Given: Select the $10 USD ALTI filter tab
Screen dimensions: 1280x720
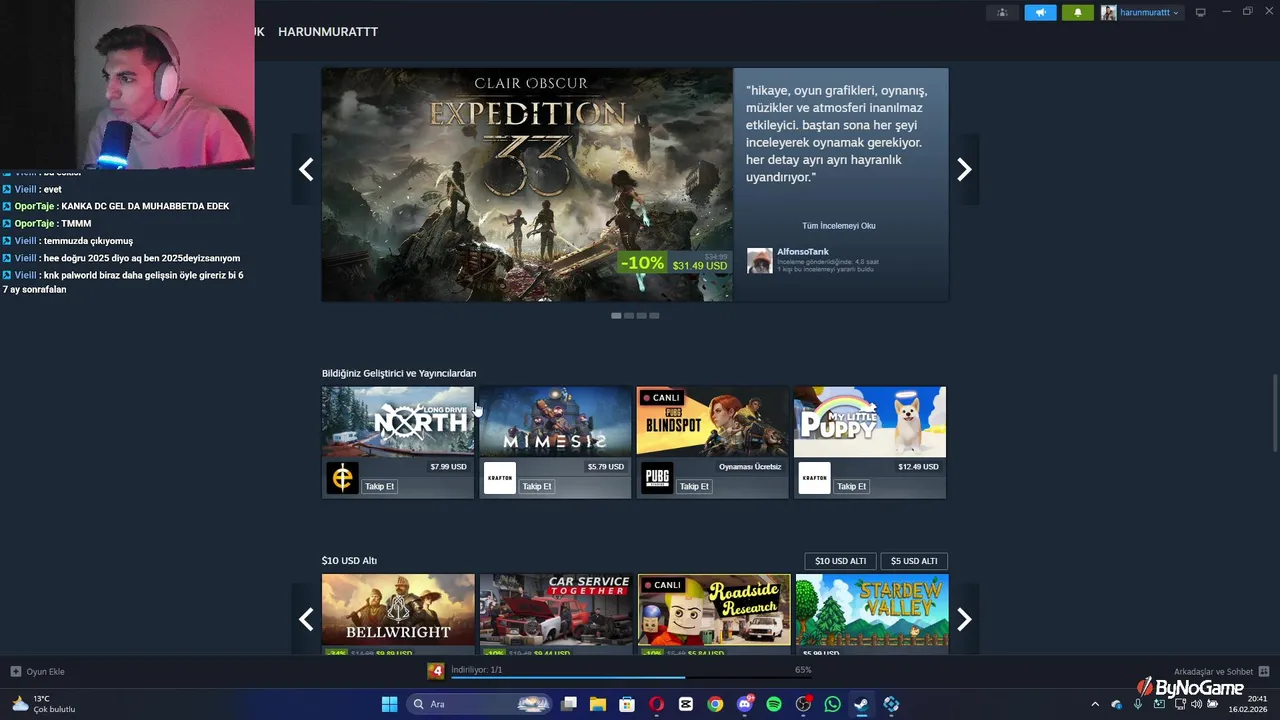Looking at the screenshot, I should tap(841, 561).
